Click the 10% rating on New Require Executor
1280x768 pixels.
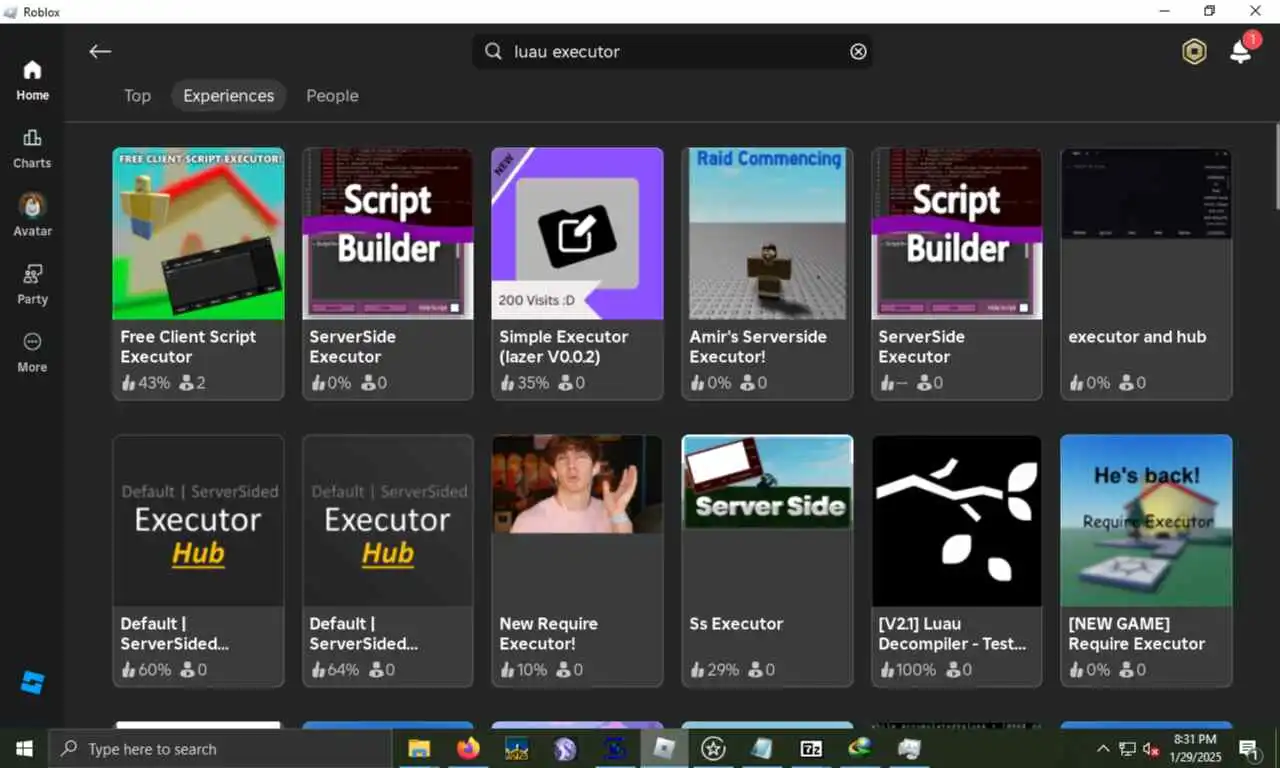point(523,669)
